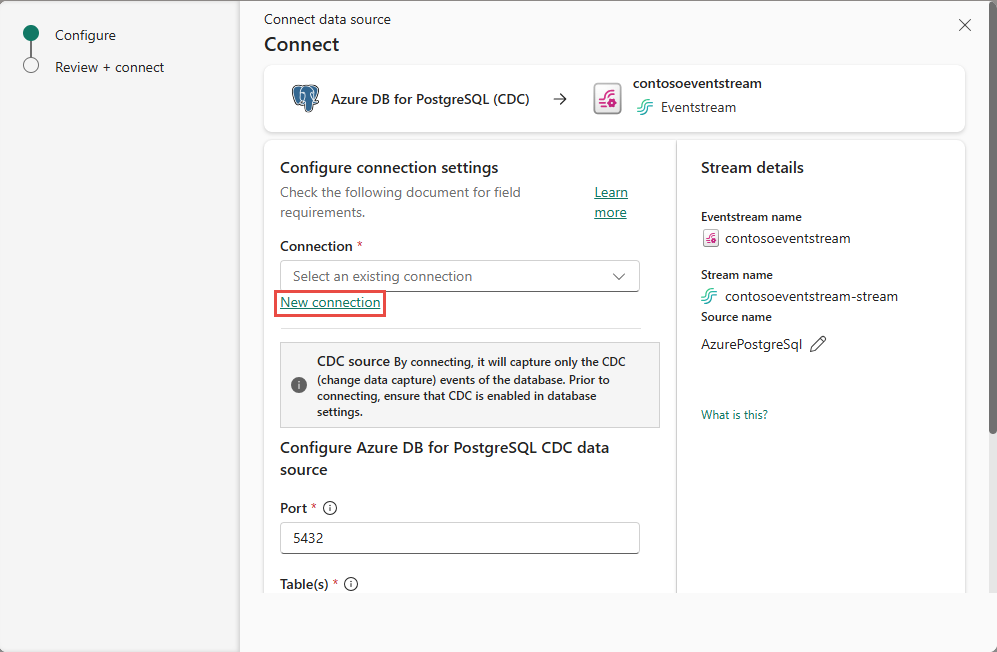The height and width of the screenshot is (652, 997).
Task: Close the Connect data source dialog
Action: [964, 25]
